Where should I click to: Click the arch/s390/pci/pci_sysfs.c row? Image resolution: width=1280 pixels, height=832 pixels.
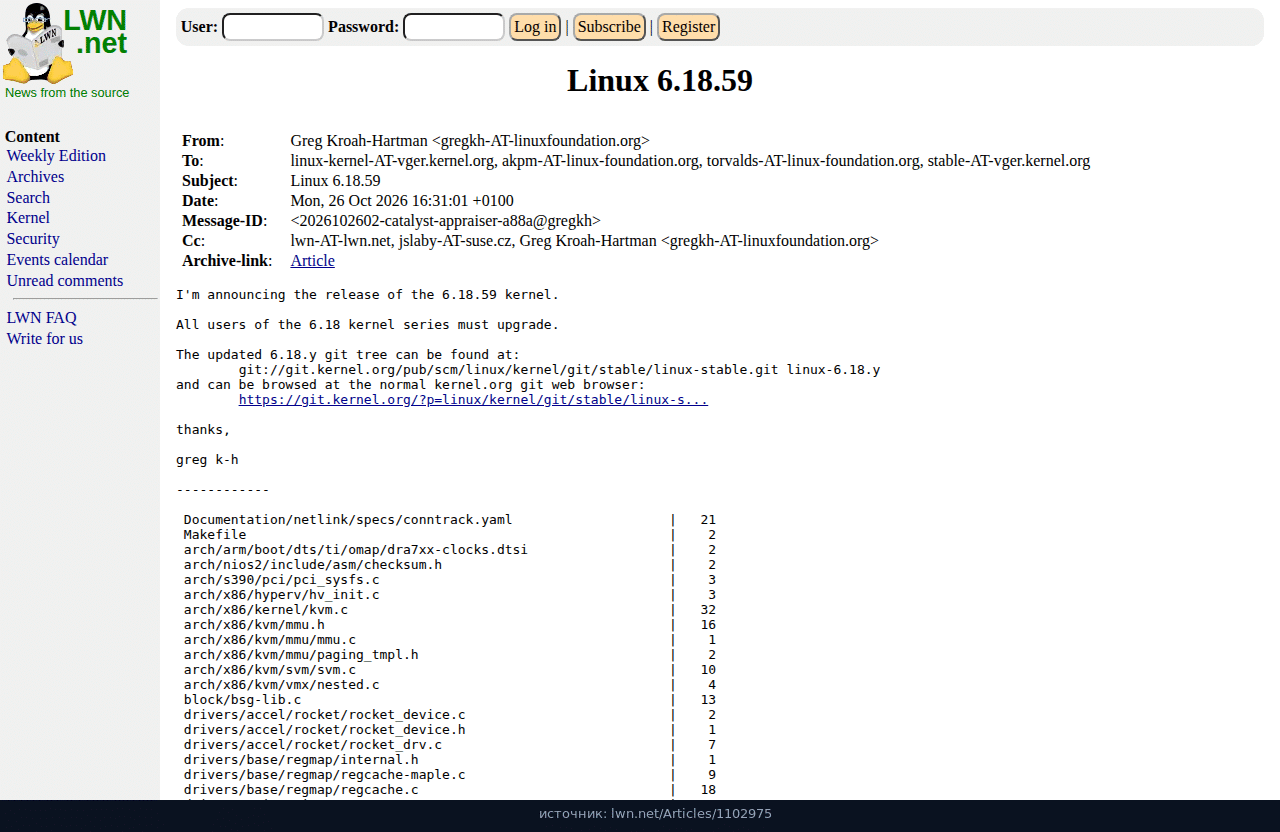pyautogui.click(x=450, y=580)
